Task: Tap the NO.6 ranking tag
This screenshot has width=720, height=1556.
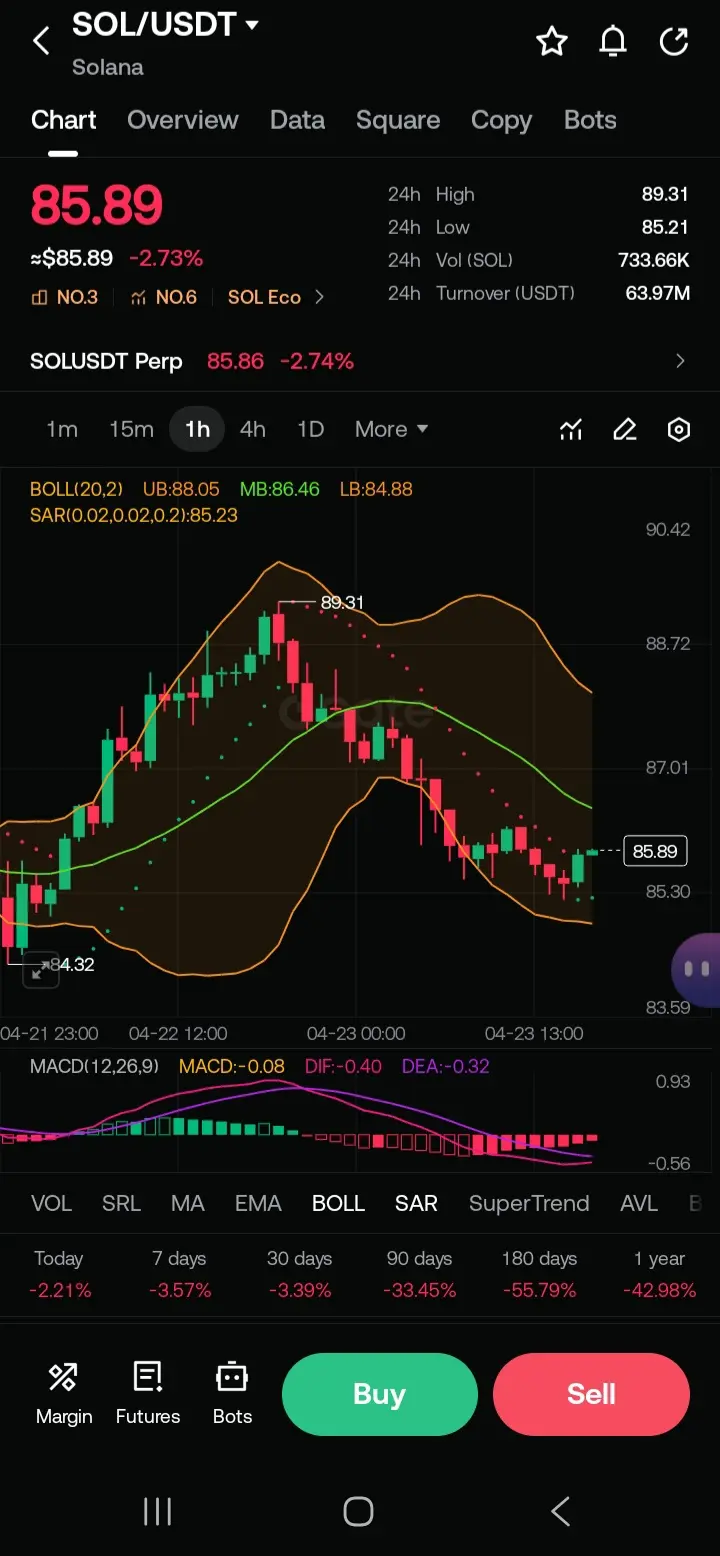Action: [164, 297]
